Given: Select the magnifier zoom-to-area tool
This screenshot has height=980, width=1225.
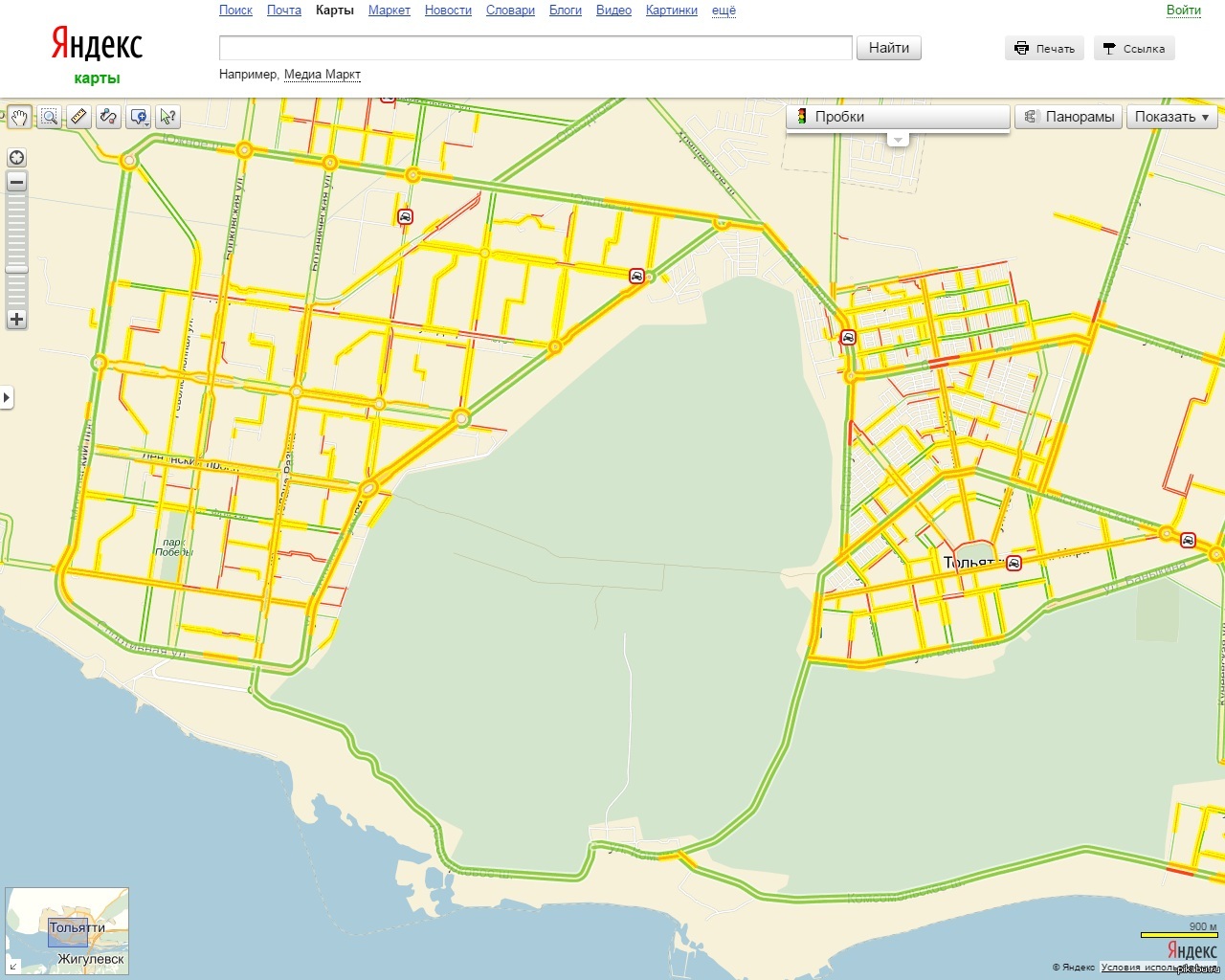Looking at the screenshot, I should [x=50, y=117].
